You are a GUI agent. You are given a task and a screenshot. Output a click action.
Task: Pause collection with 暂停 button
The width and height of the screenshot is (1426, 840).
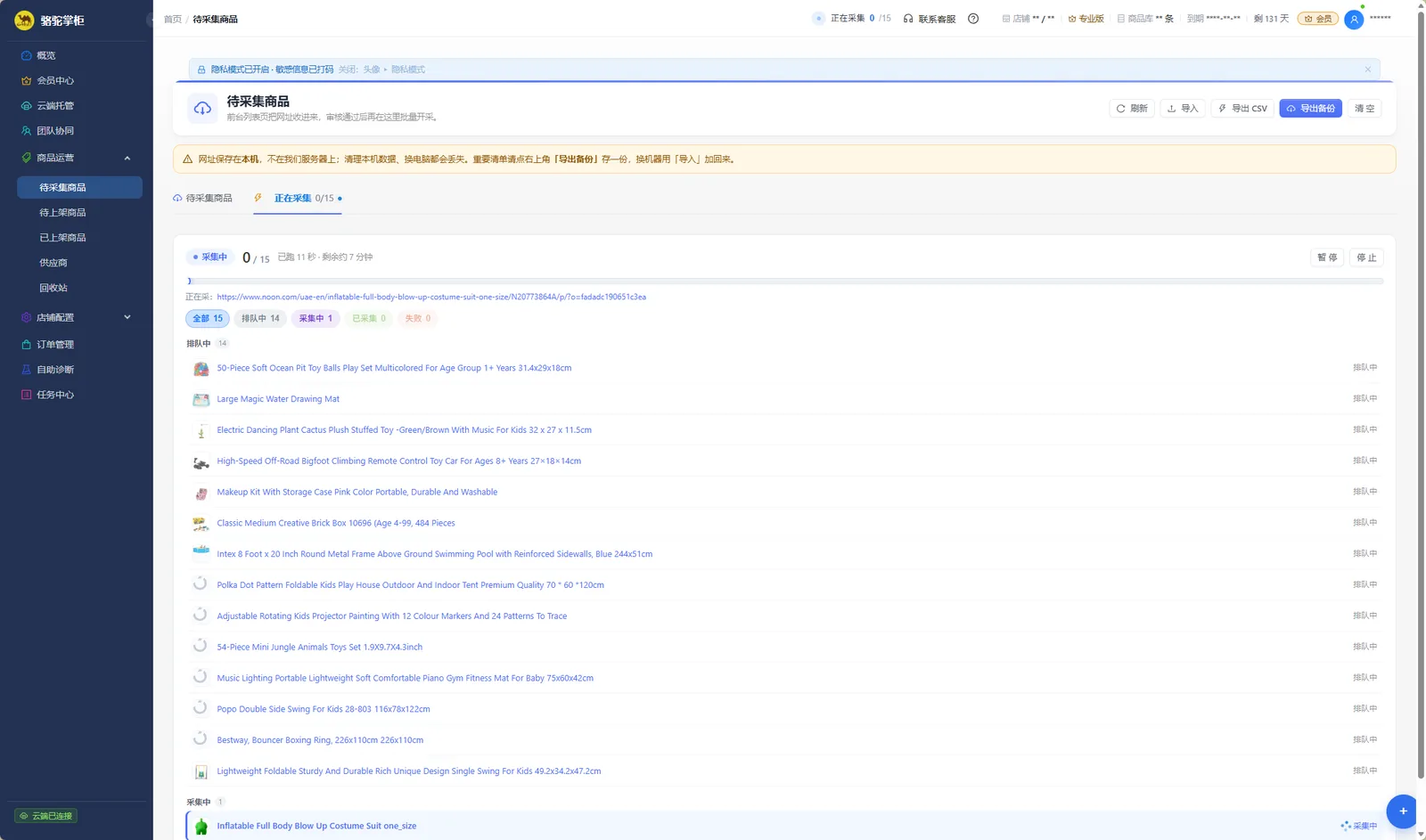click(x=1327, y=257)
